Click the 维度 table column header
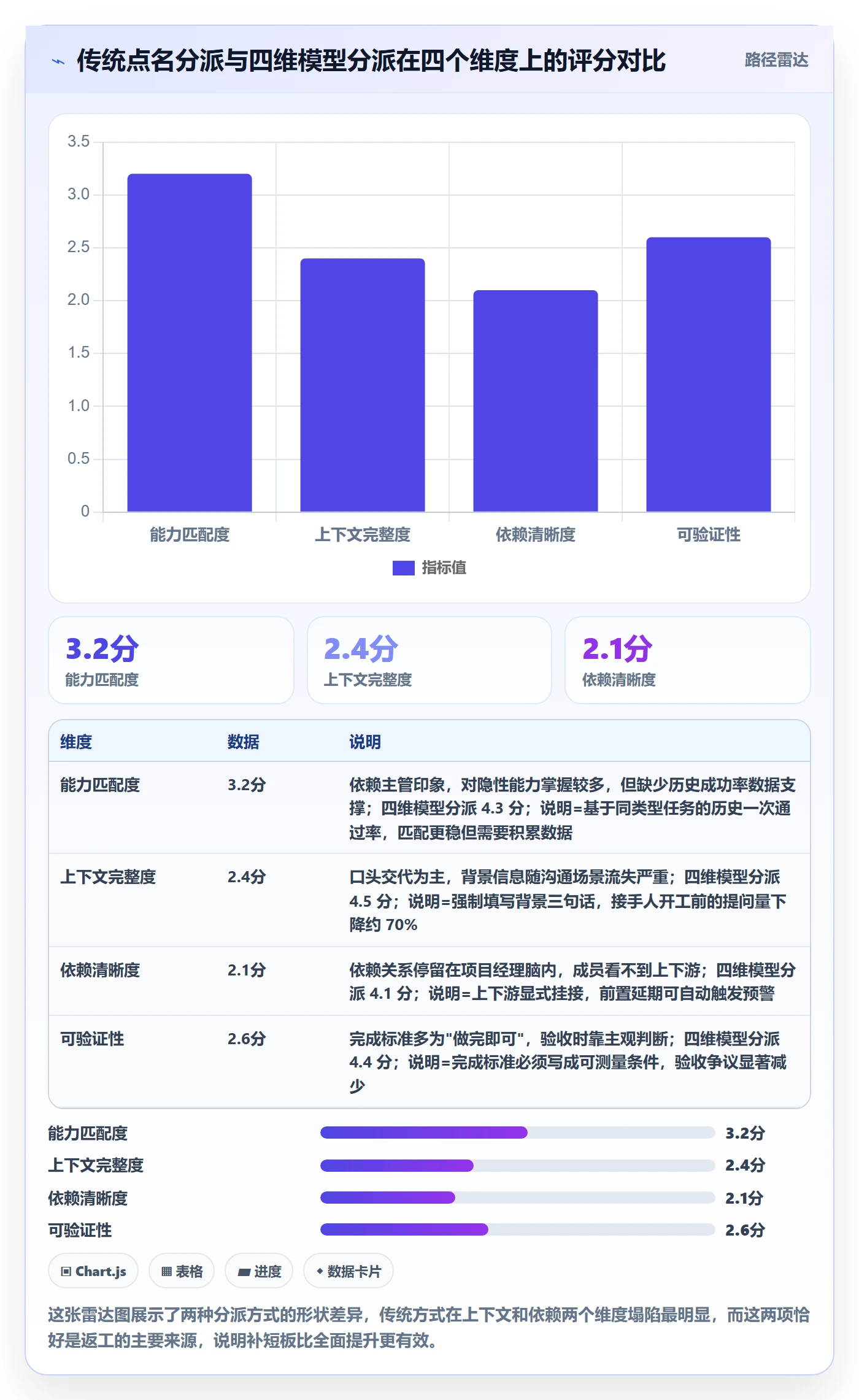This screenshot has width=859, height=1400. 76,742
